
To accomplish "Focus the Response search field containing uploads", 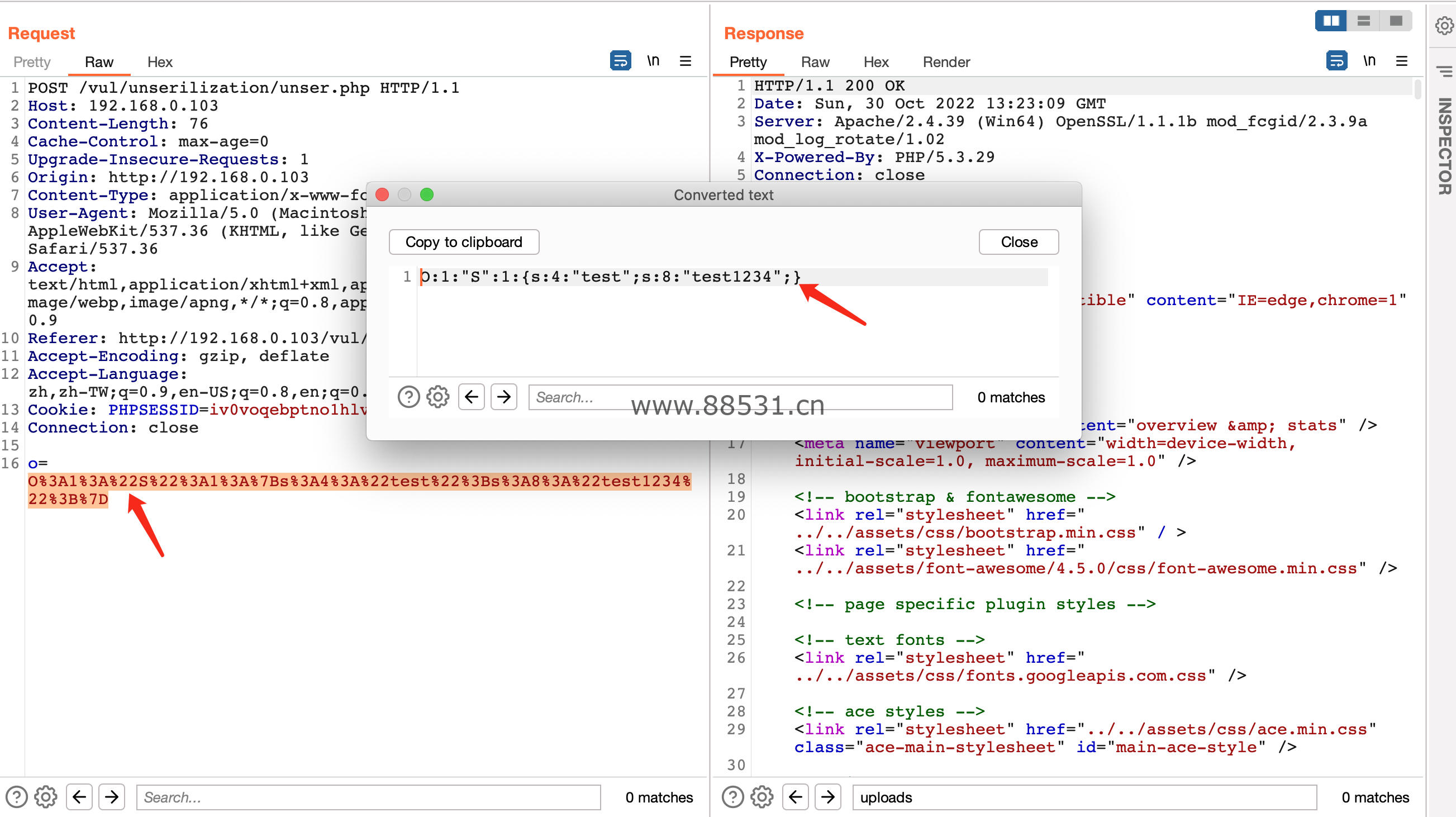I will click(x=1084, y=797).
